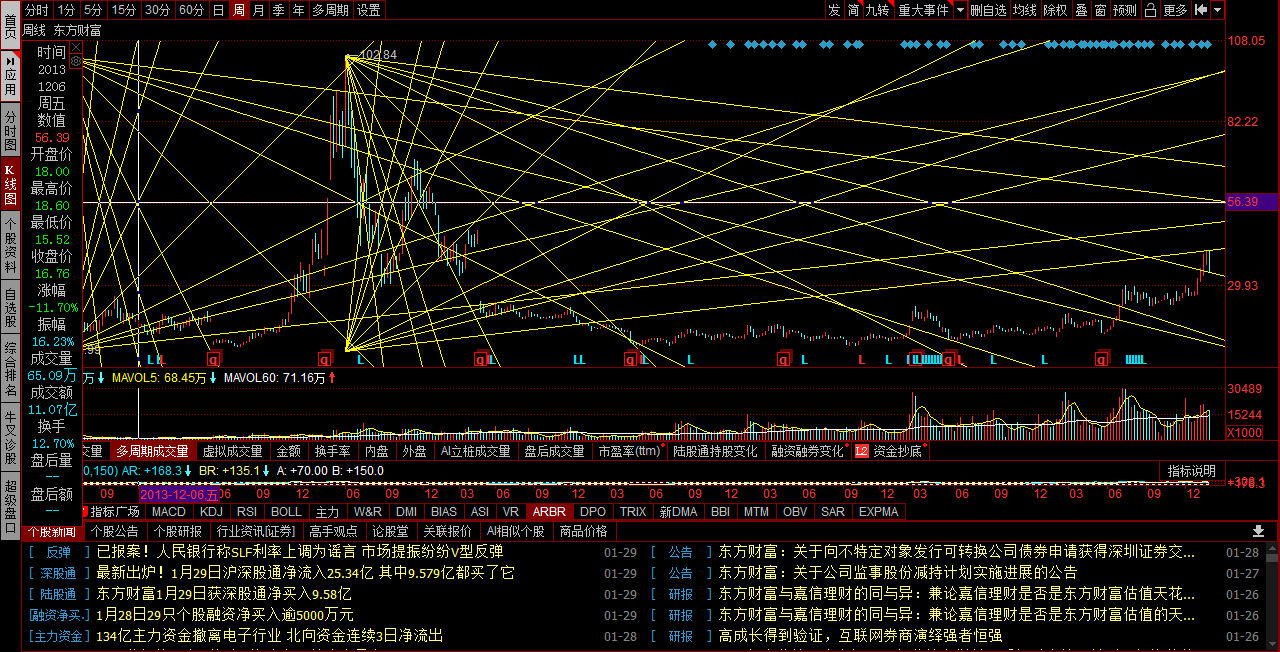
Task: Open the 更多 more menu
Action: (1176, 10)
